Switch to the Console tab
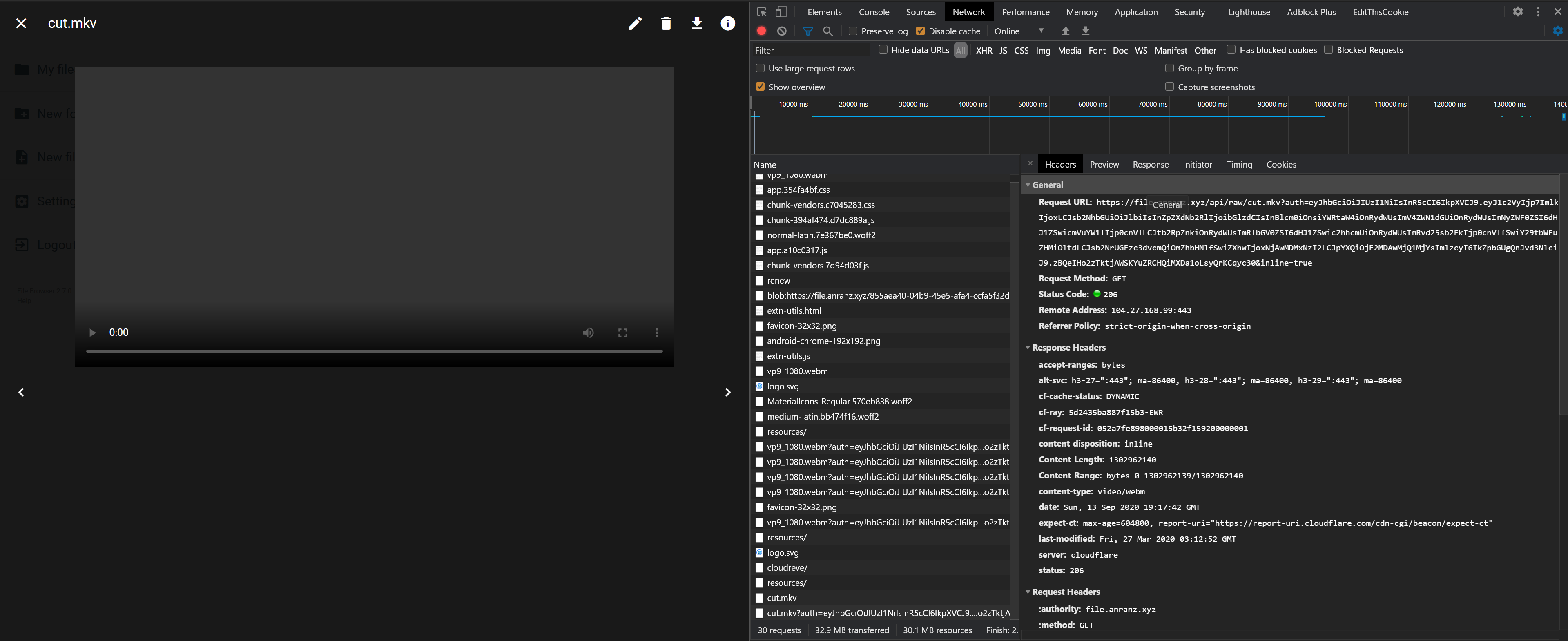 874,12
